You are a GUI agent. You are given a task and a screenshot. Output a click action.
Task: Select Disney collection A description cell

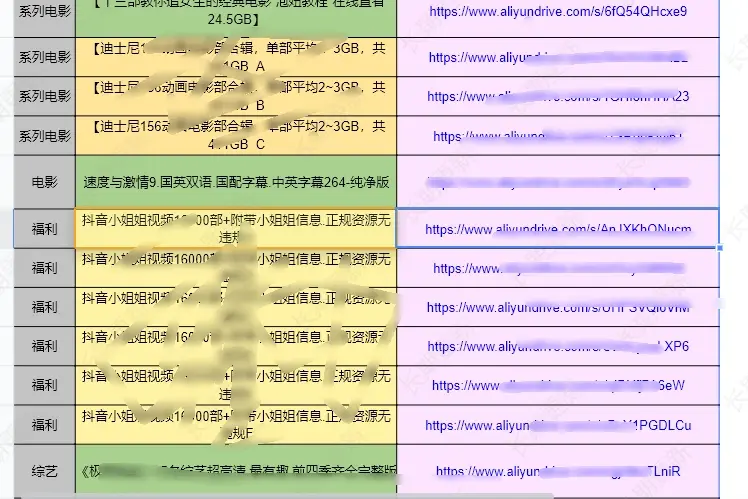[x=236, y=57]
